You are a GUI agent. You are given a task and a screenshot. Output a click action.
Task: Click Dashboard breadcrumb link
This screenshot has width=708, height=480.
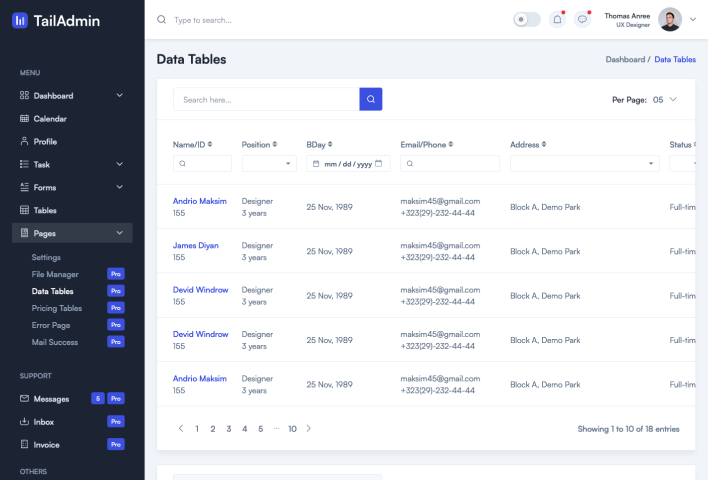tap(625, 60)
